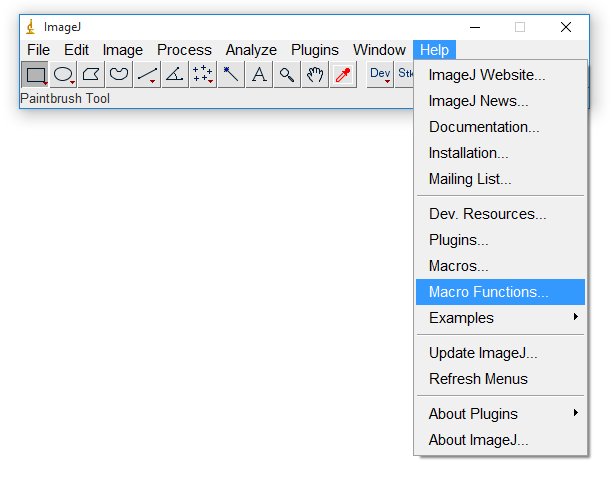The image size is (614, 480).
Task: Select the Polygon selection tool
Action: [x=91, y=74]
